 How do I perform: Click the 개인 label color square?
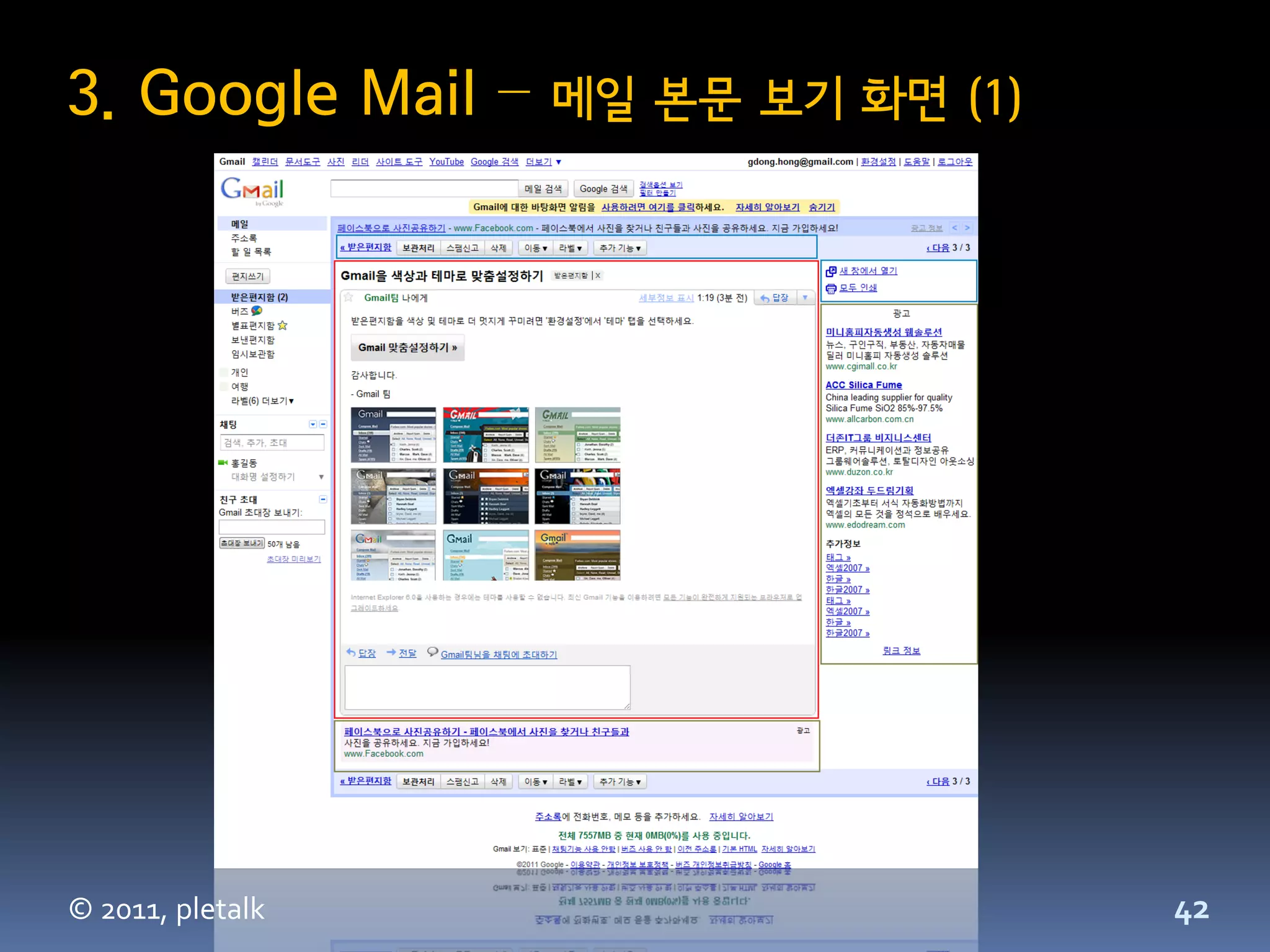point(224,372)
